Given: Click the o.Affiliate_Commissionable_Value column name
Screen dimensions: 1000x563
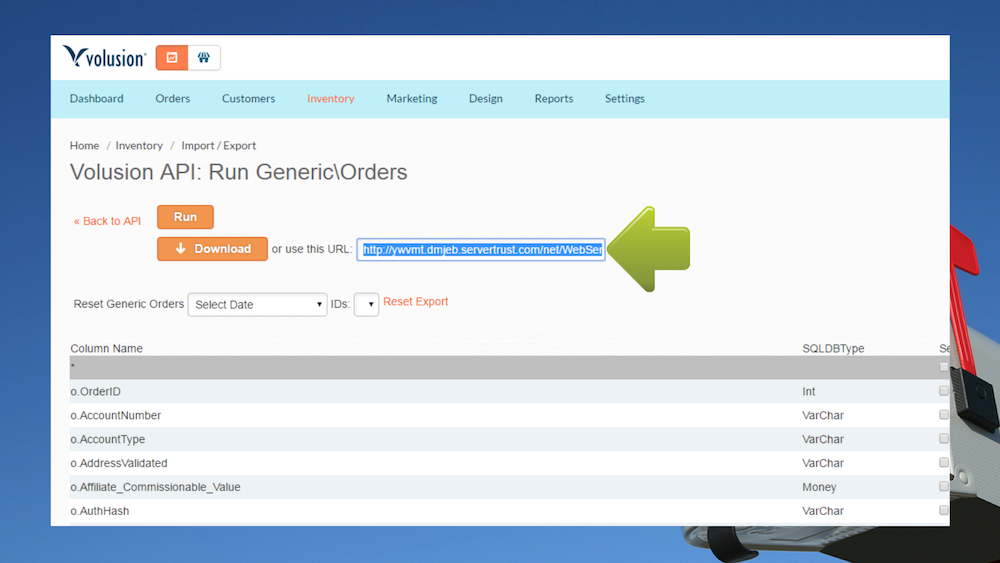Looking at the screenshot, I should [x=156, y=487].
